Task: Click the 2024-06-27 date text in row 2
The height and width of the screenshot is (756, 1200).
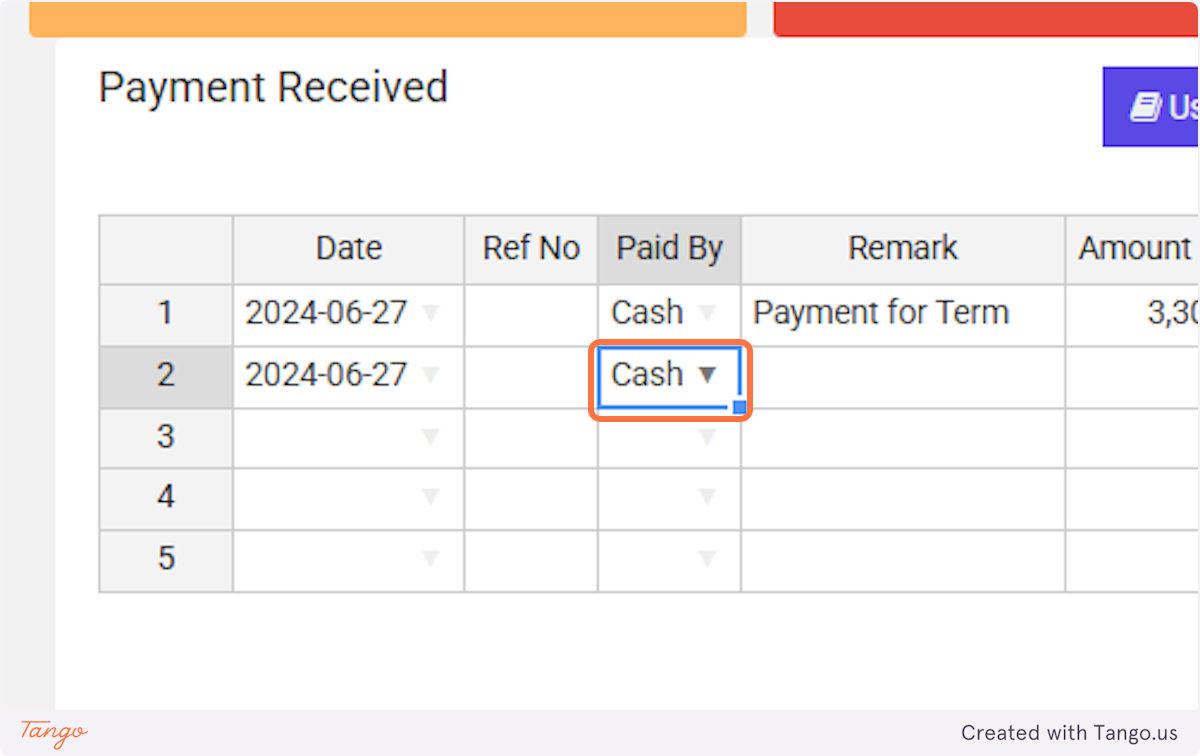Action: click(x=326, y=375)
